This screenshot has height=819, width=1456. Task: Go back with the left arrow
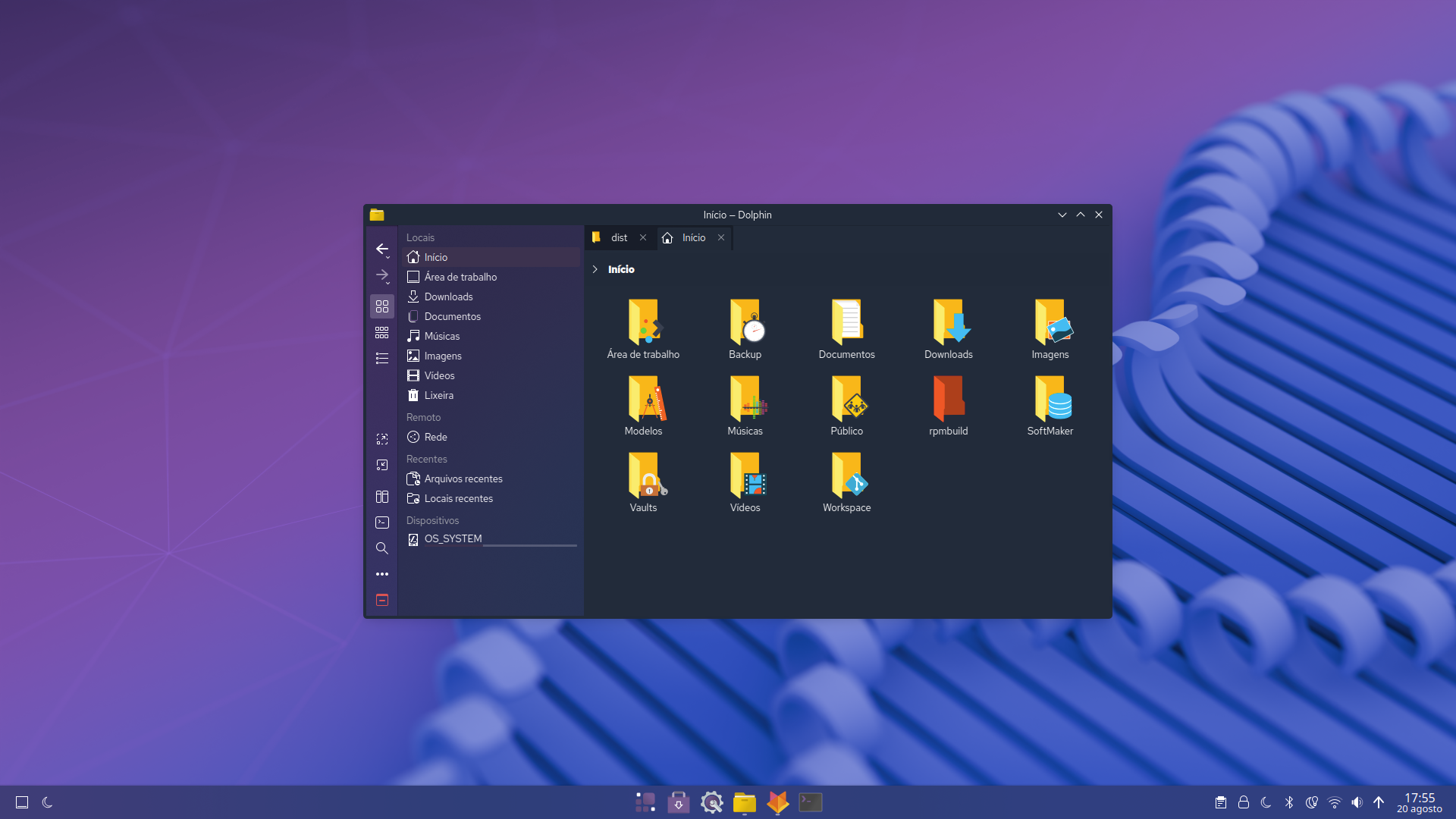pyautogui.click(x=381, y=249)
